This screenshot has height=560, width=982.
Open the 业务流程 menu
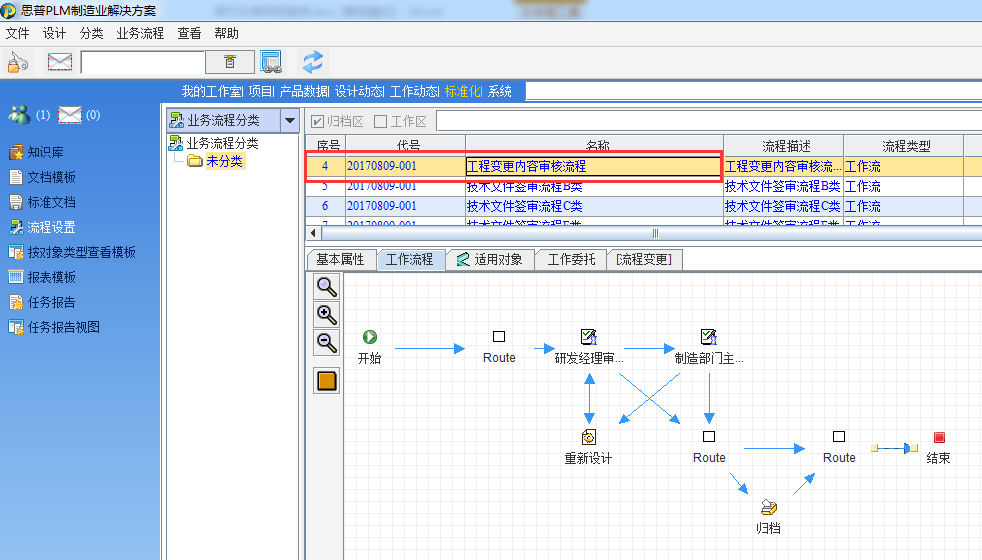tap(140, 33)
